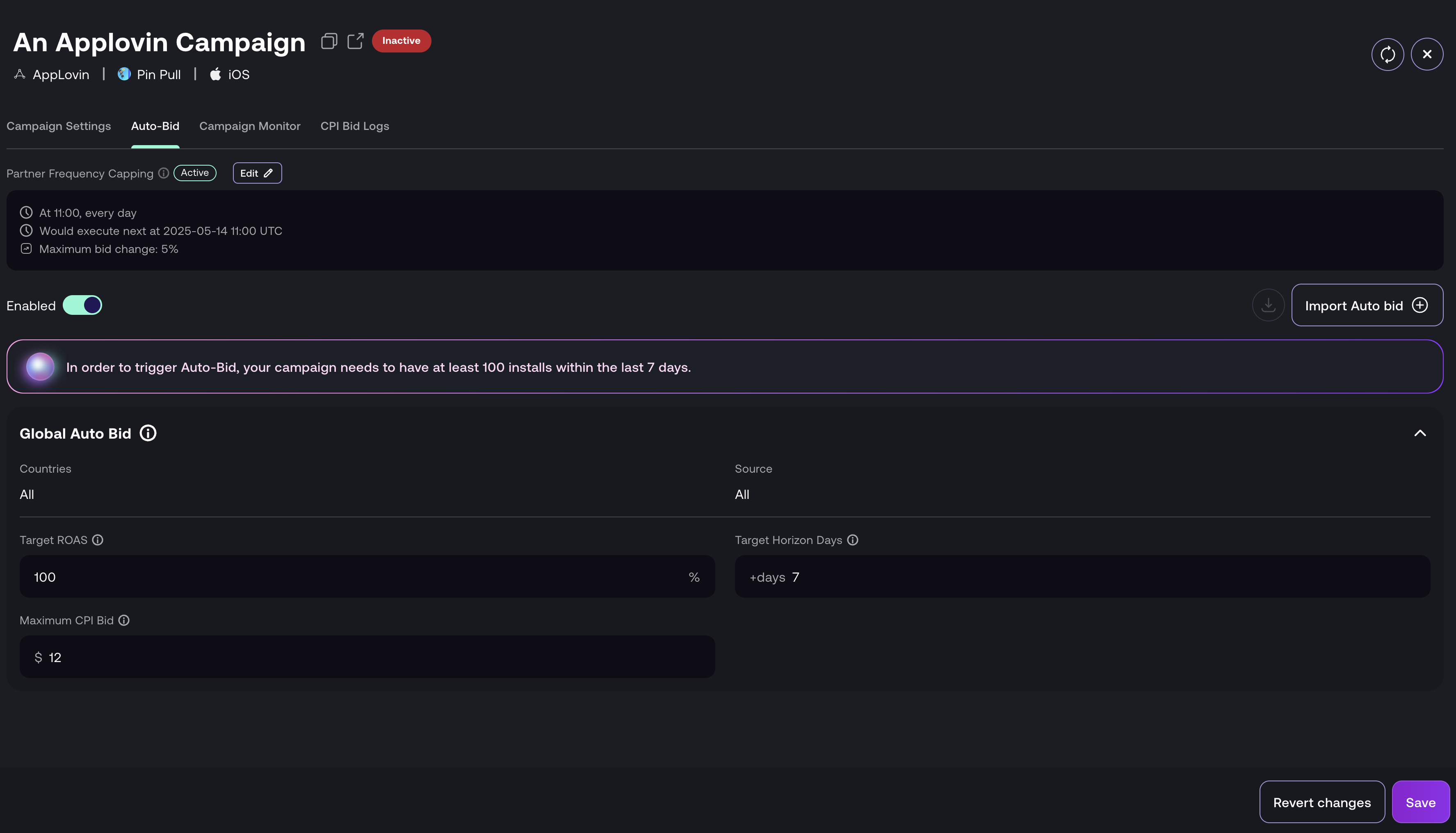This screenshot has width=1456, height=833.
Task: Save the auto-bid settings
Action: 1420,802
